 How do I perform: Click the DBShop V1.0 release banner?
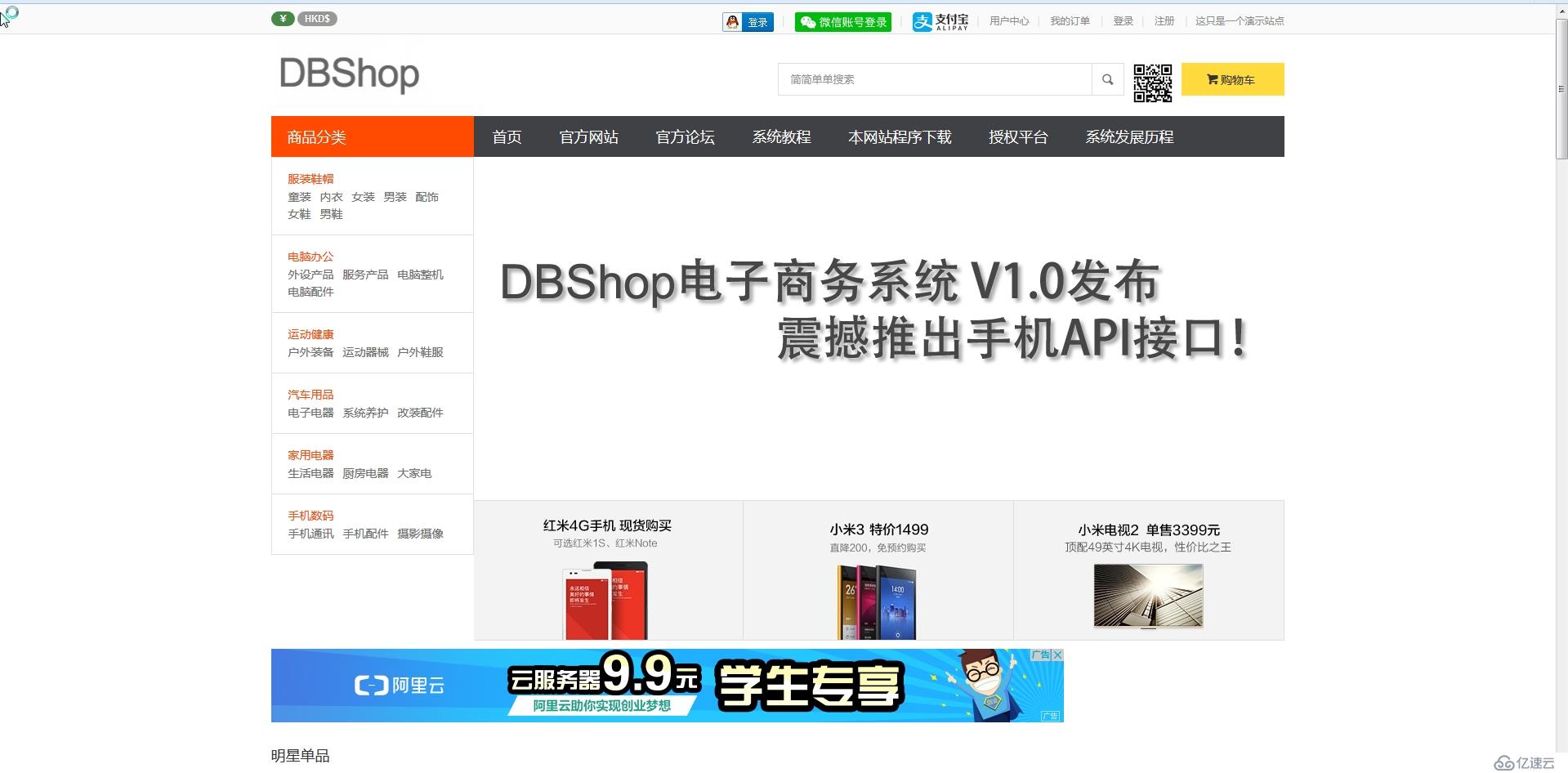pos(878,328)
